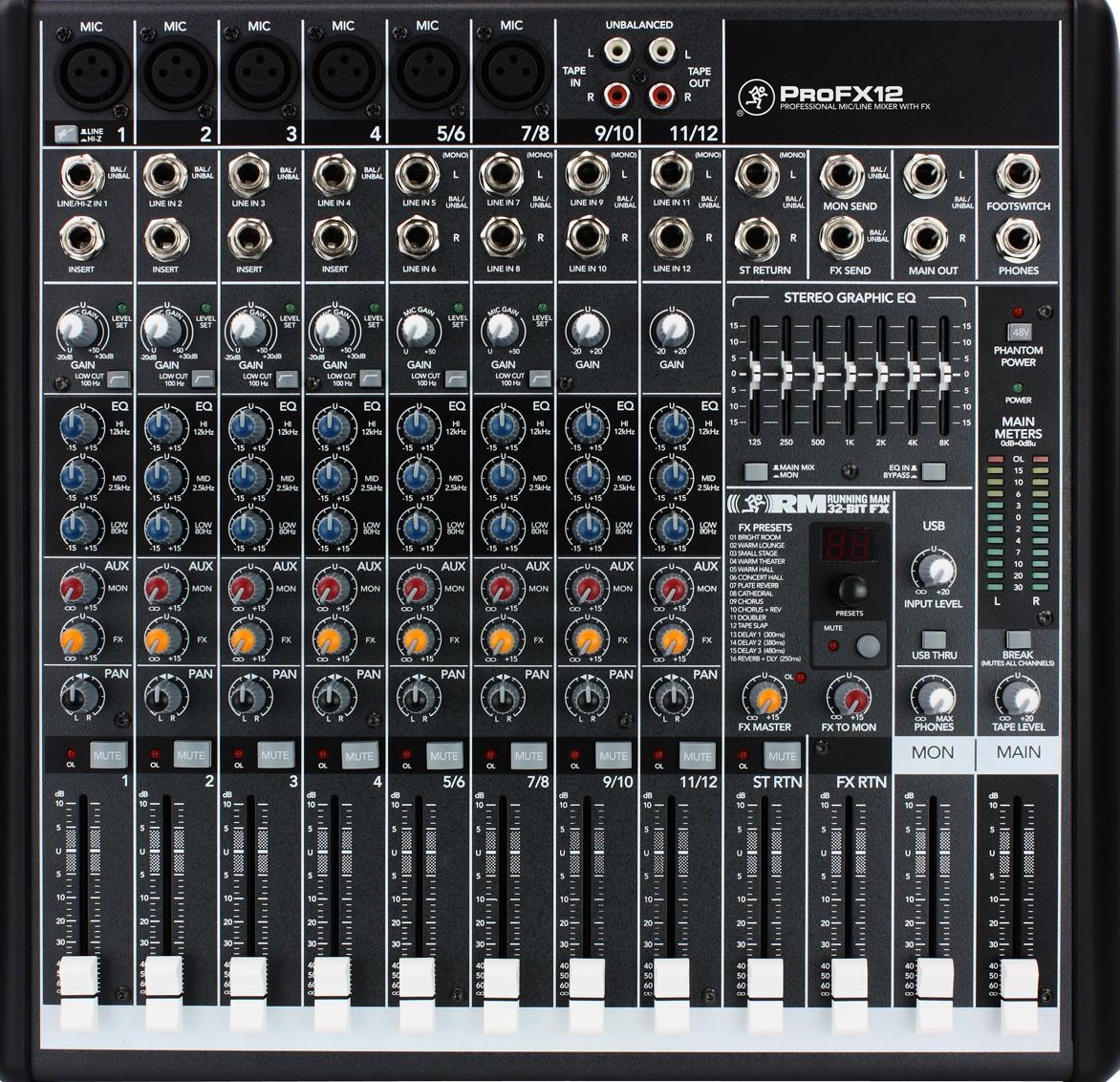Click the upper MON SEND jack
1120x1082 pixels.
coord(842,175)
